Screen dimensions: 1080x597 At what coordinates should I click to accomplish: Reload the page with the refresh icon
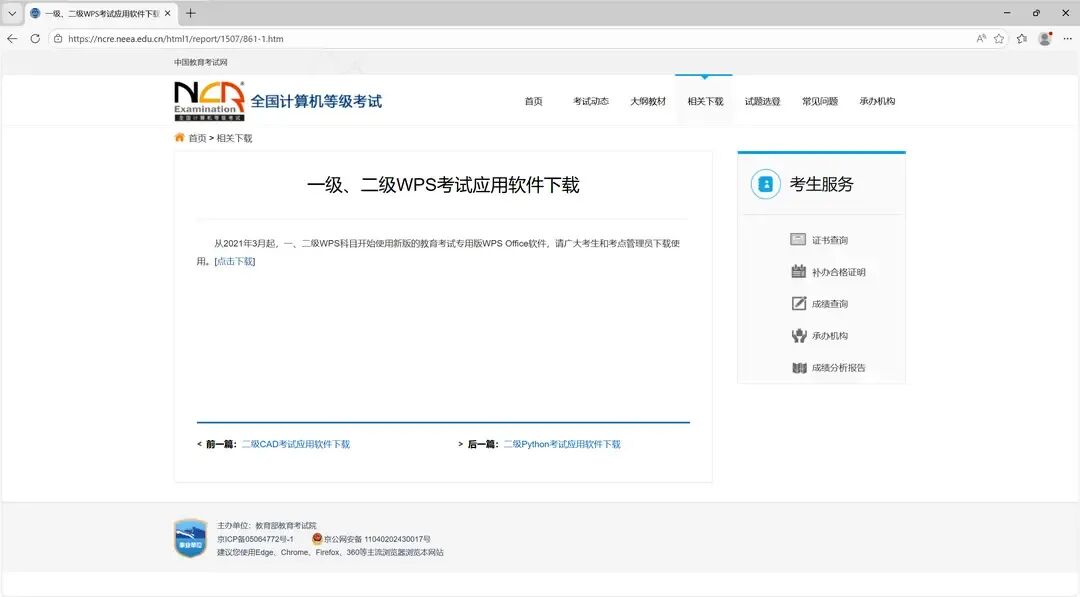35,39
